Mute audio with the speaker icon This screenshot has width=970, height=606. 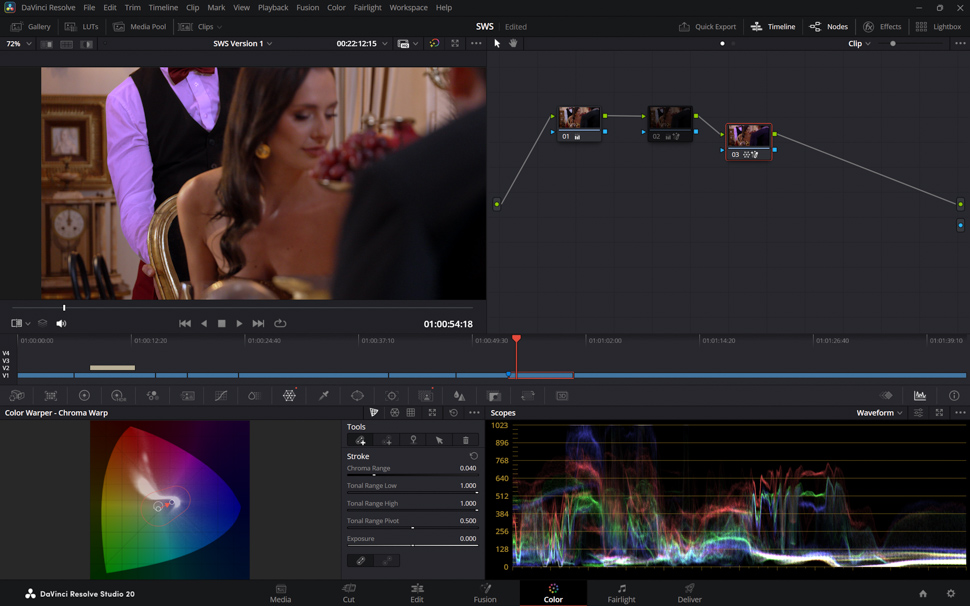pos(61,324)
